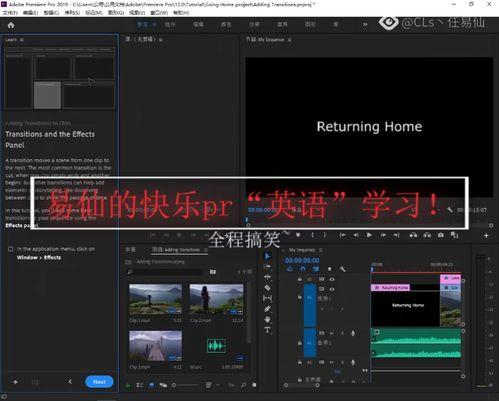
Task: Select the Slip tool
Action: pyautogui.click(x=267, y=298)
